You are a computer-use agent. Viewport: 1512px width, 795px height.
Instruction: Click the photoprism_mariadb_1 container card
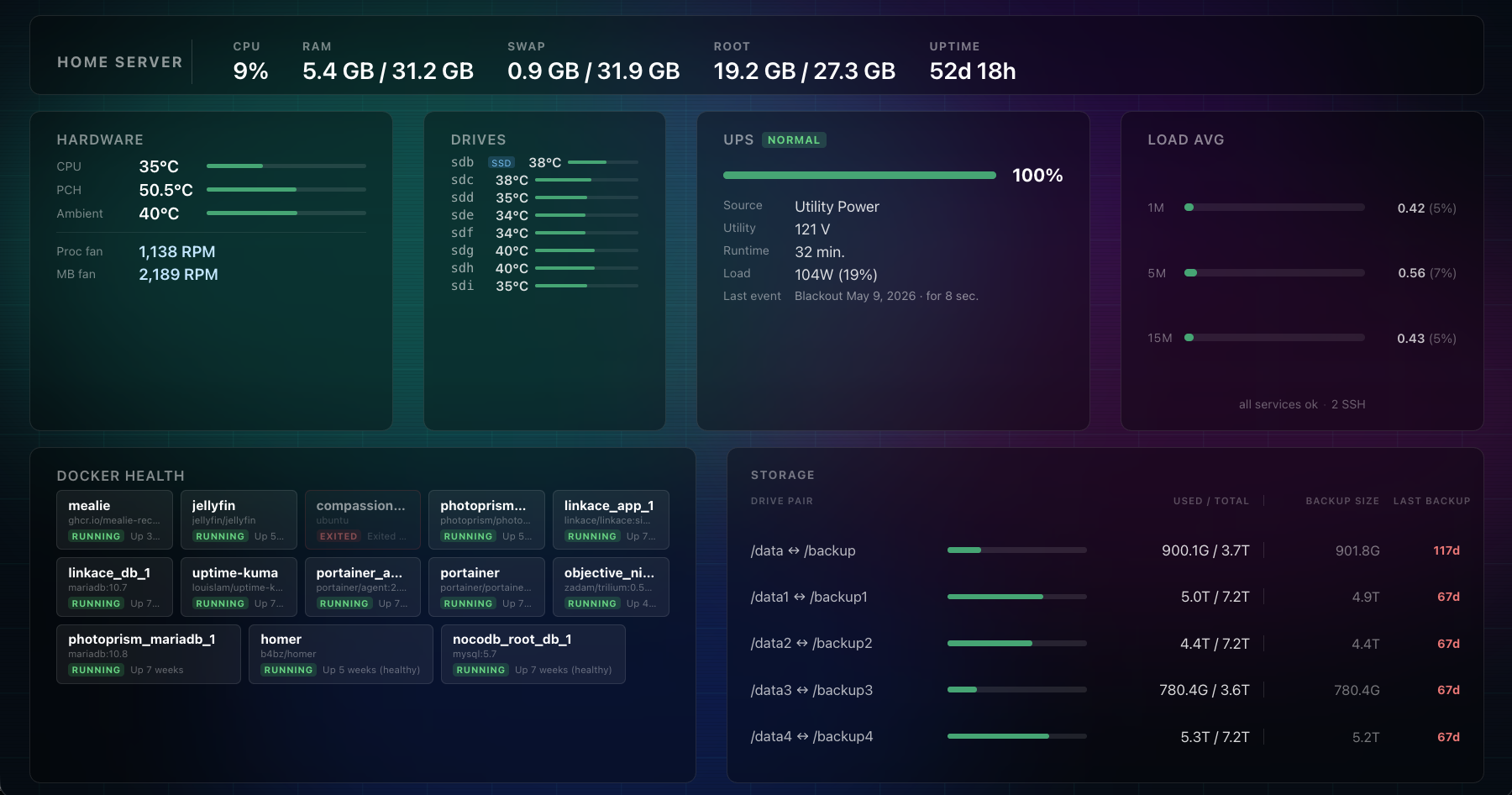pyautogui.click(x=149, y=654)
